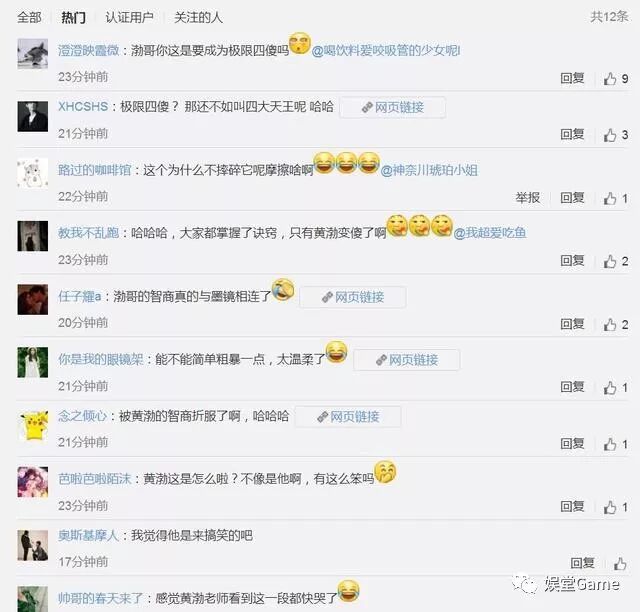Reply to 澄澄映霞微's comment
Viewport: 640px width, 612px height.
pyautogui.click(x=572, y=78)
